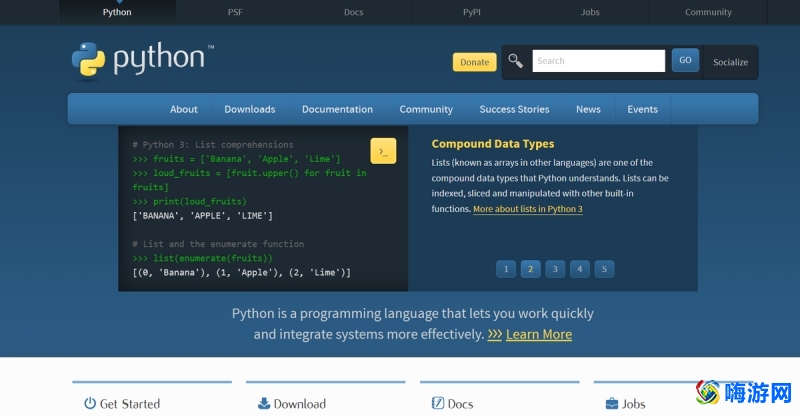
Task: Open the Jobs top tab
Action: [590, 12]
